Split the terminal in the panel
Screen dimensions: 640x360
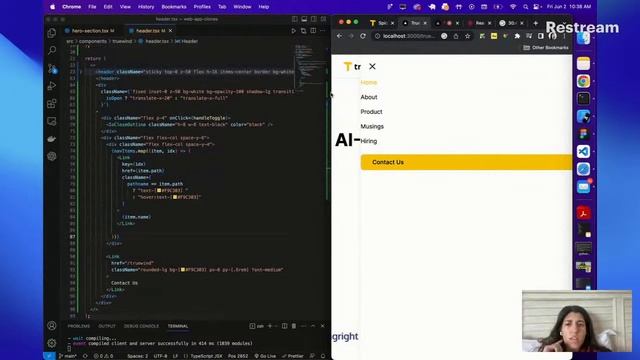[x=284, y=326]
